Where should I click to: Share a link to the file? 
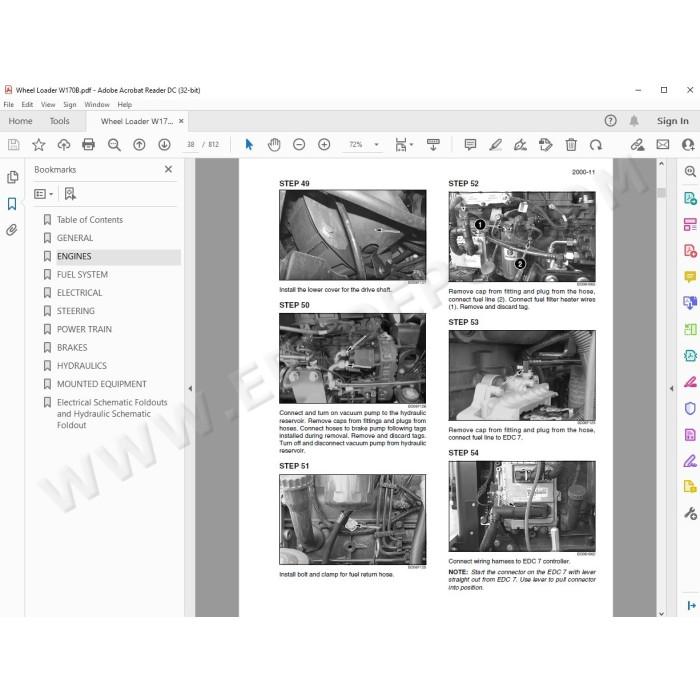[x=638, y=145]
